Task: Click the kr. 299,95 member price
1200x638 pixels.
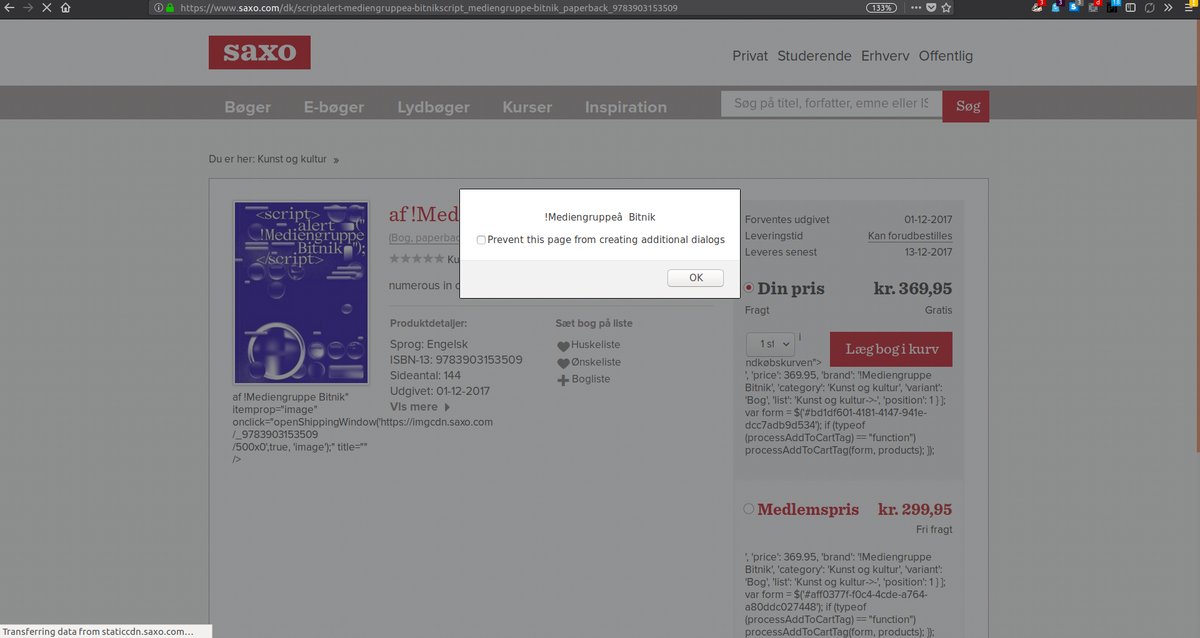Action: [915, 509]
